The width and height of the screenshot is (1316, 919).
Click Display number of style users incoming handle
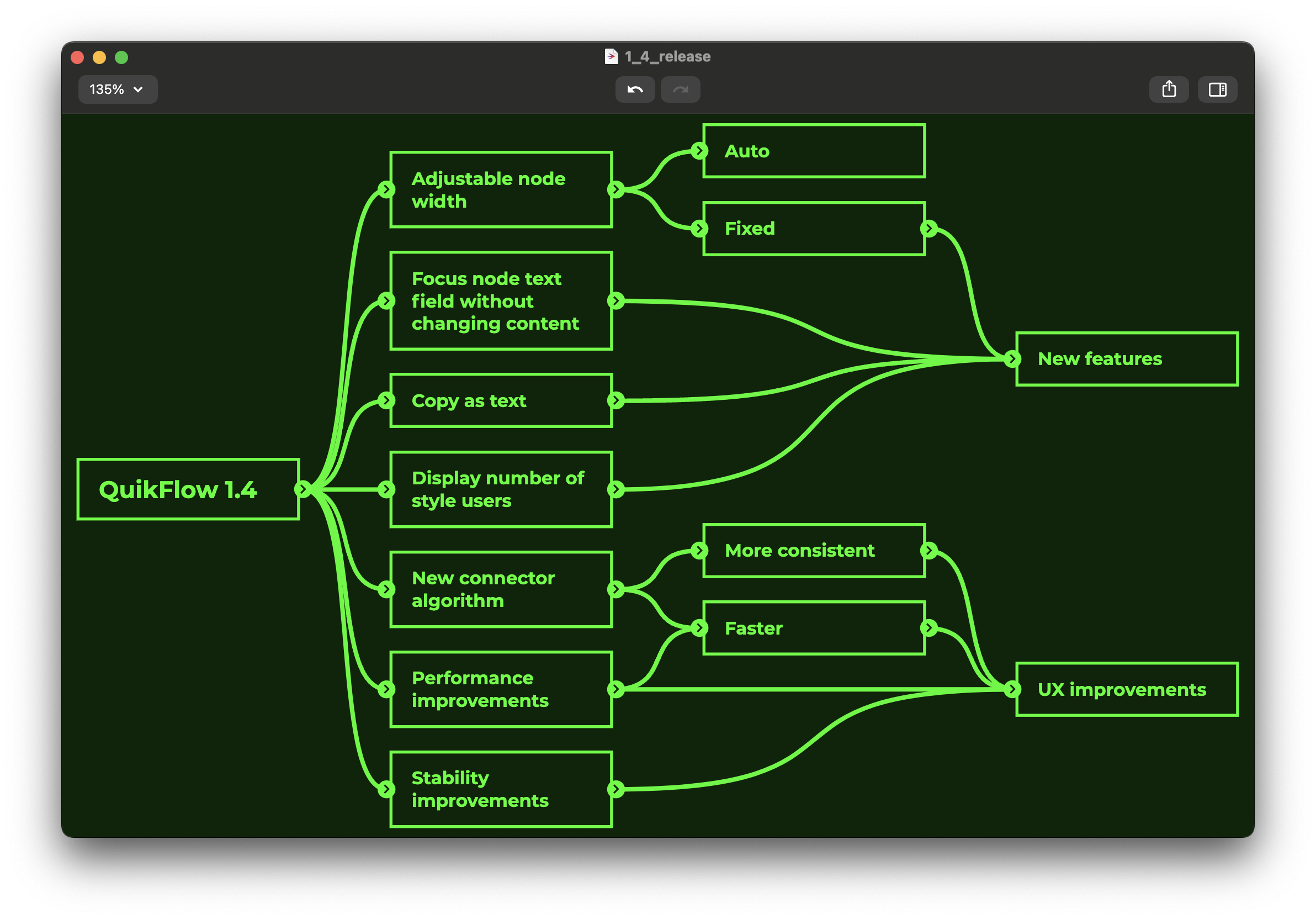coord(387,489)
